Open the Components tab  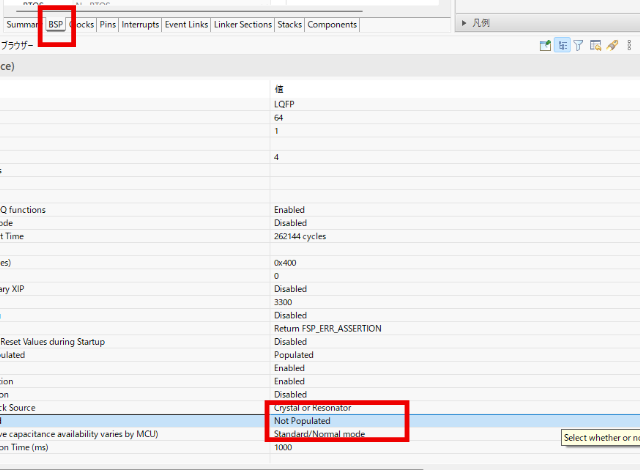pyautogui.click(x=332, y=25)
